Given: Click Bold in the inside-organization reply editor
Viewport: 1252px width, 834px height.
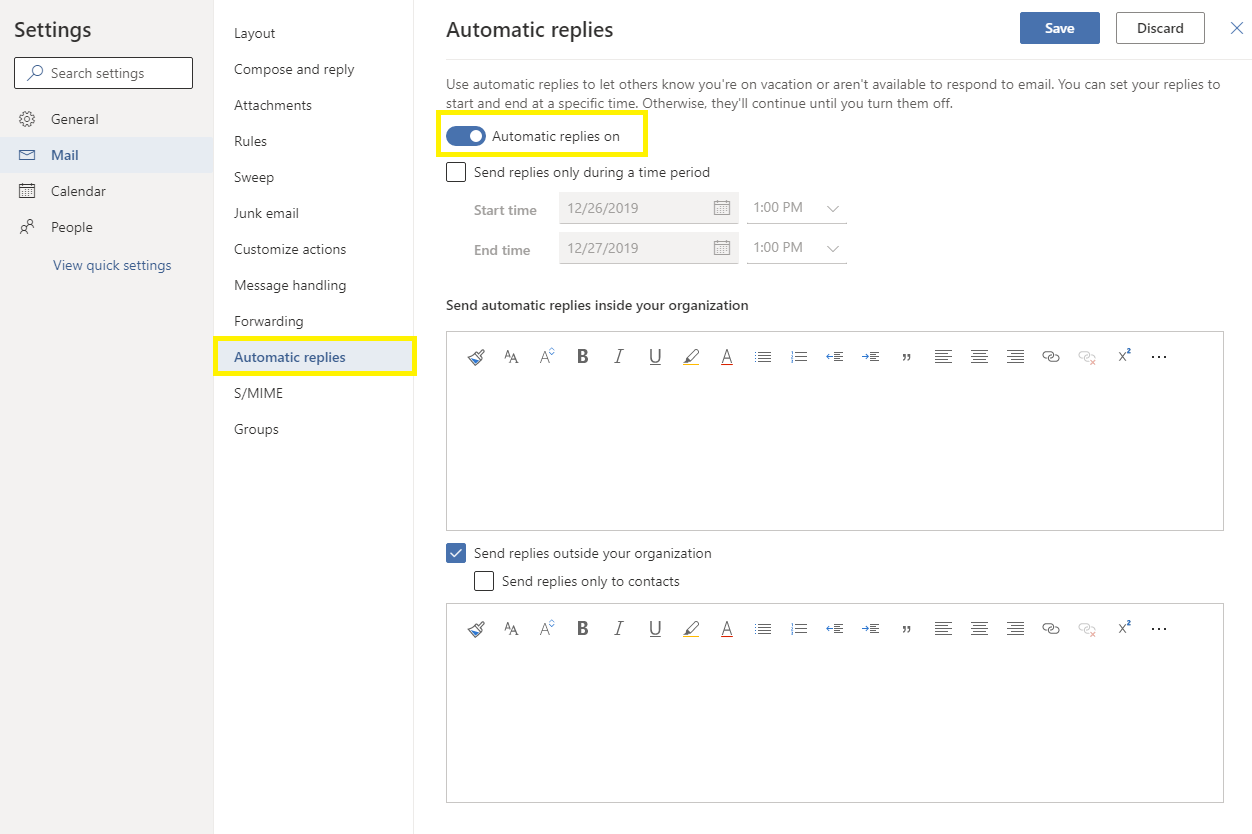Looking at the screenshot, I should click(583, 357).
